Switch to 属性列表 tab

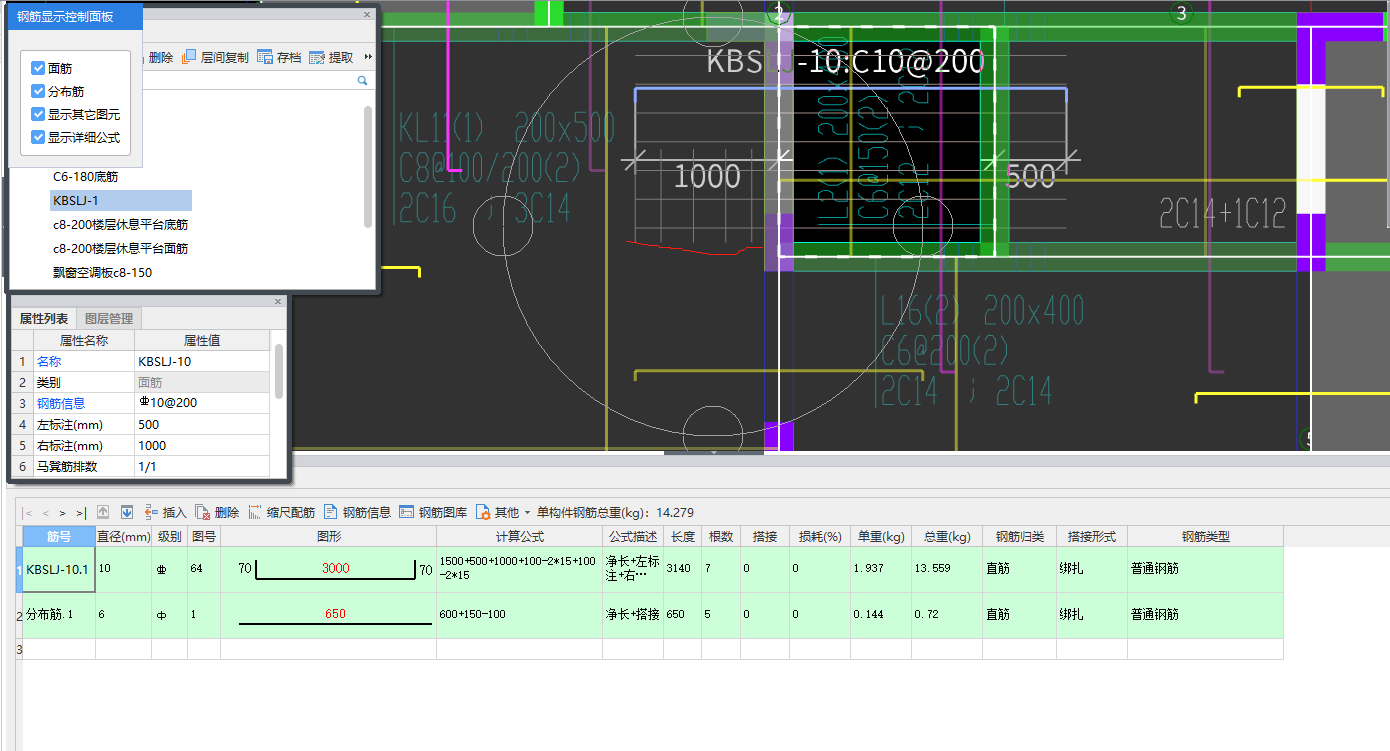(44, 318)
